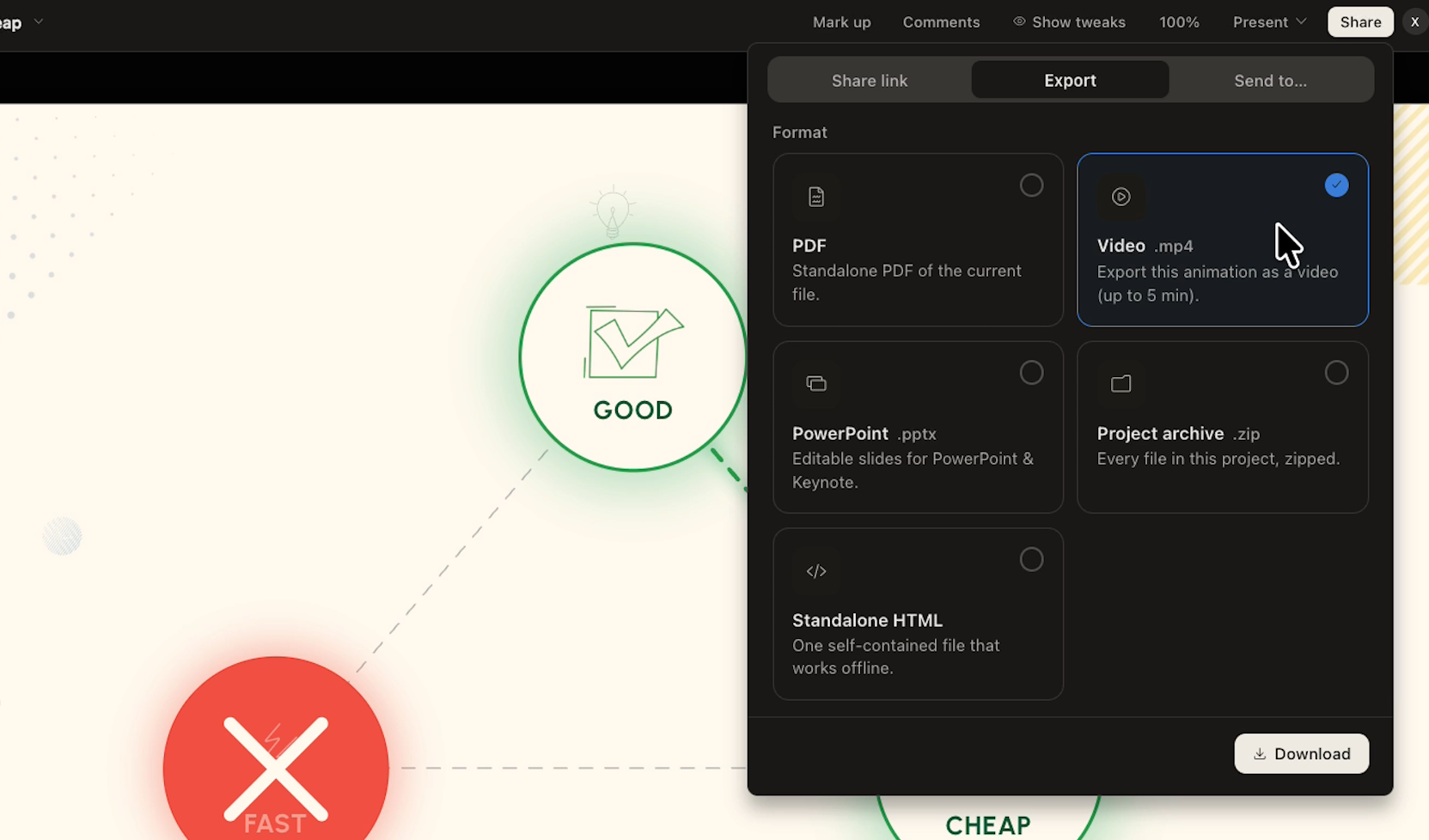Screen dimensions: 1429x840
Task: Click 'Every file in this project, zipped.' text
Action: 1218,459
